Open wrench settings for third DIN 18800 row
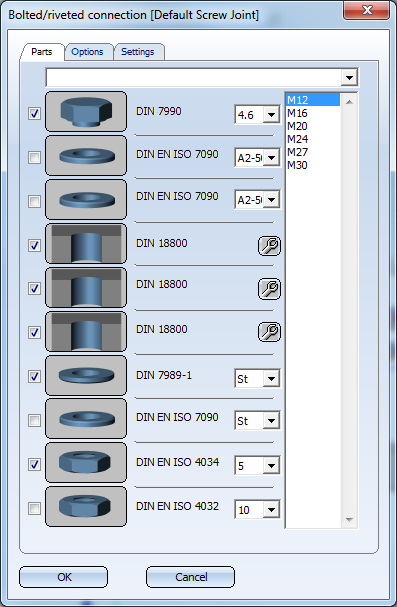 pos(269,332)
